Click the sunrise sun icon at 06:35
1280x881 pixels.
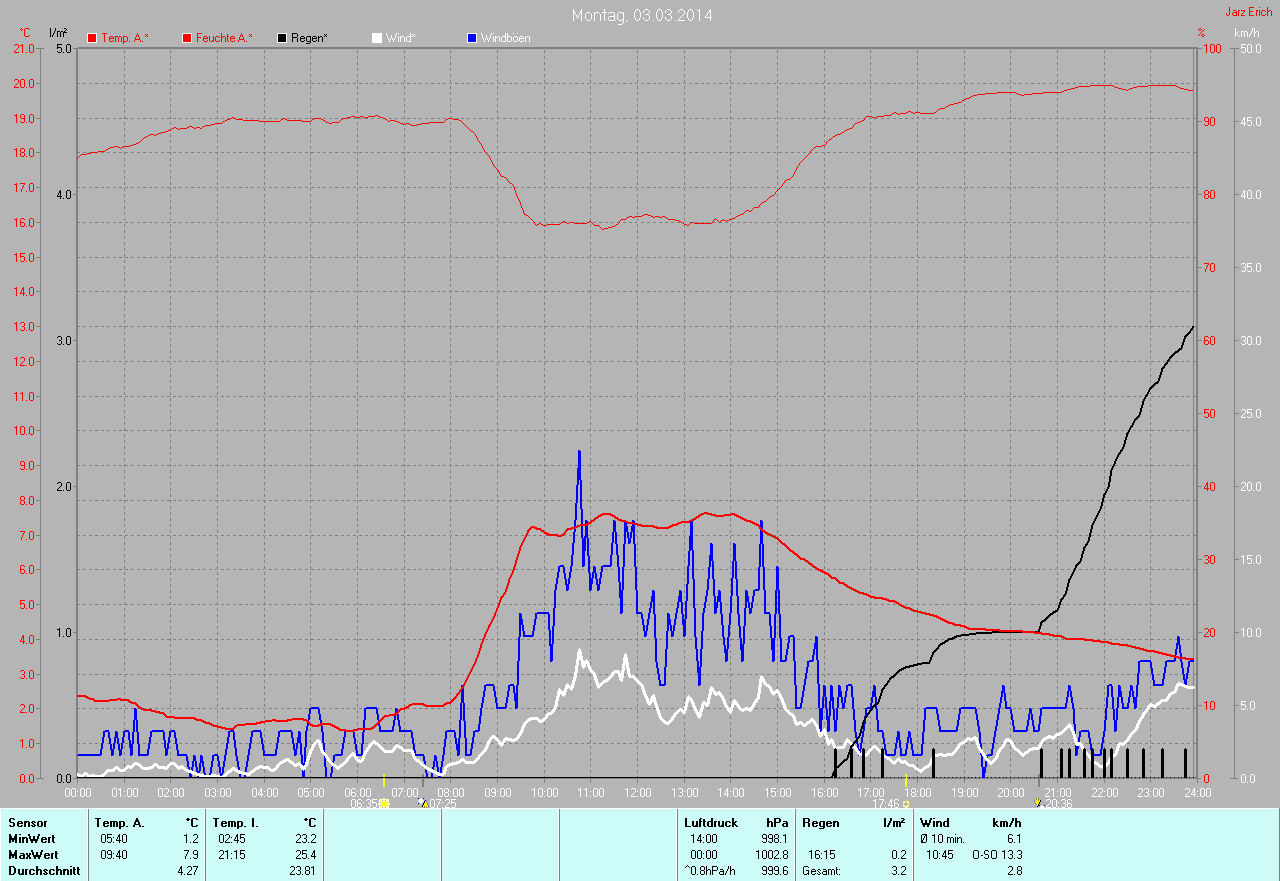click(x=384, y=803)
